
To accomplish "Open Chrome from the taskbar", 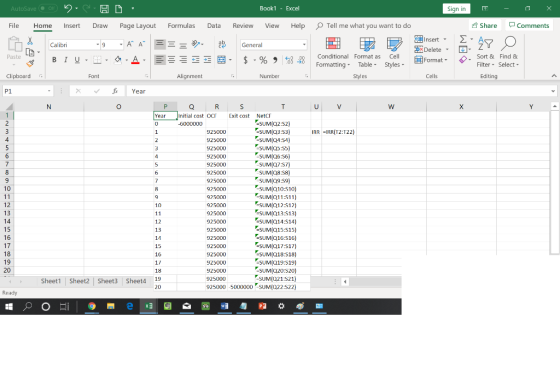I will point(92,306).
